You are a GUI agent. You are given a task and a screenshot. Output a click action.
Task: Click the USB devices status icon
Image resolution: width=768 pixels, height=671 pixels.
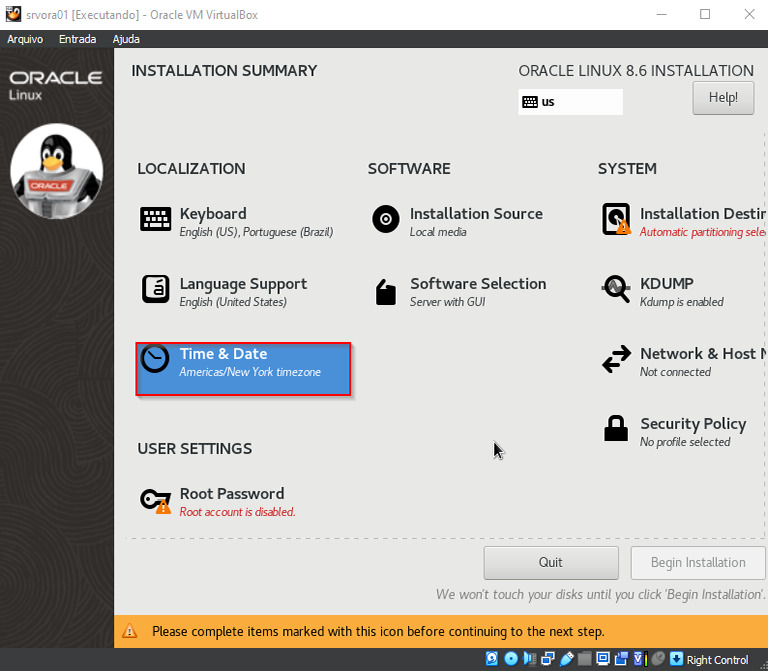(566, 659)
